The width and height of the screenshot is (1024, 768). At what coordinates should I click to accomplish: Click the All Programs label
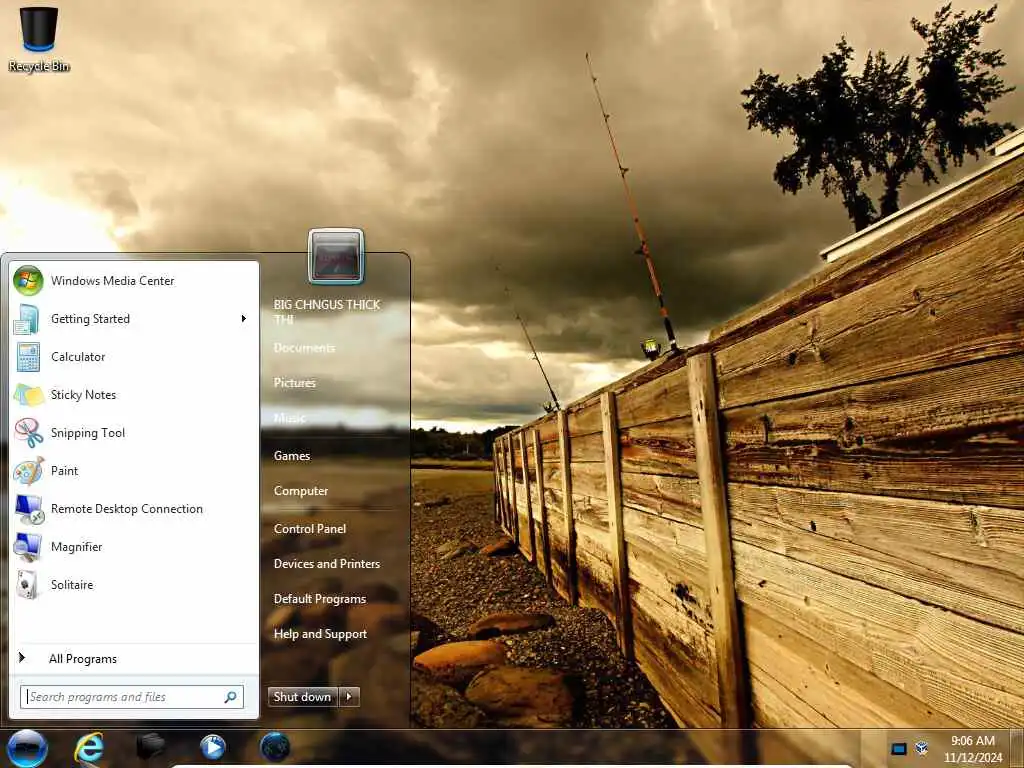pos(83,659)
